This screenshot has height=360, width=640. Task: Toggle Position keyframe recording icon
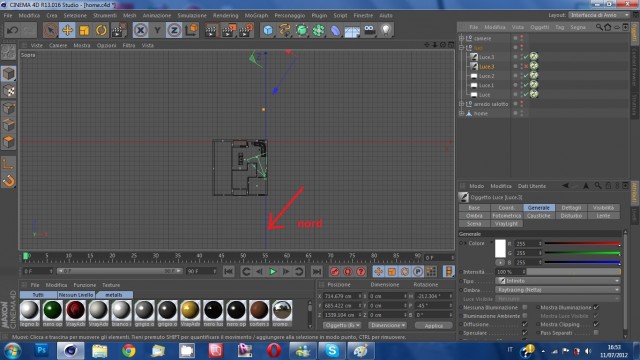[x=378, y=271]
